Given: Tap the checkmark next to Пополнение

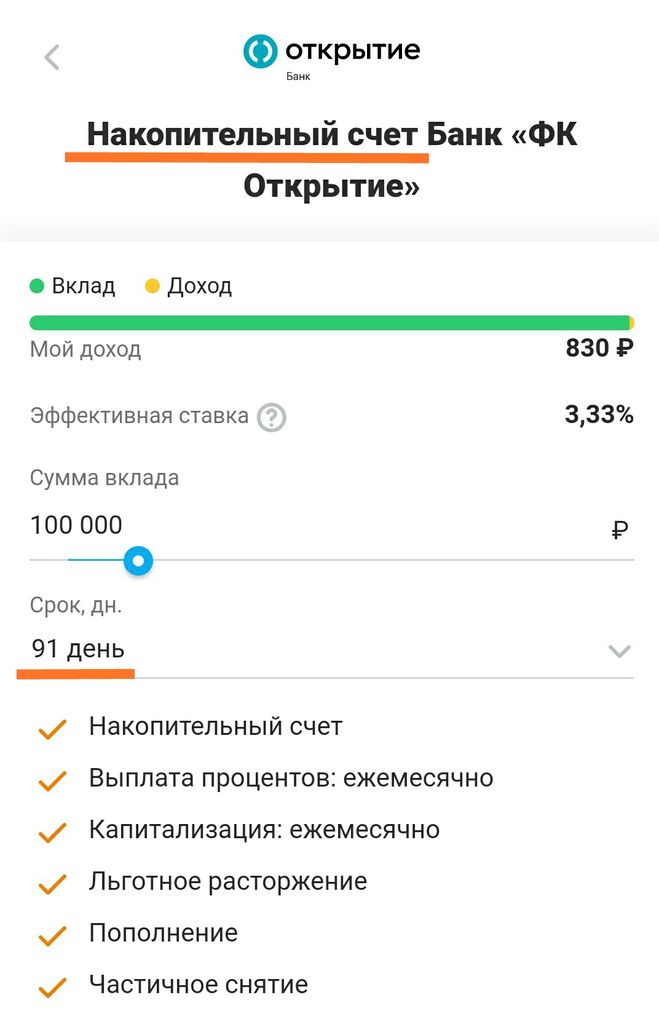Looking at the screenshot, I should 52,936.
